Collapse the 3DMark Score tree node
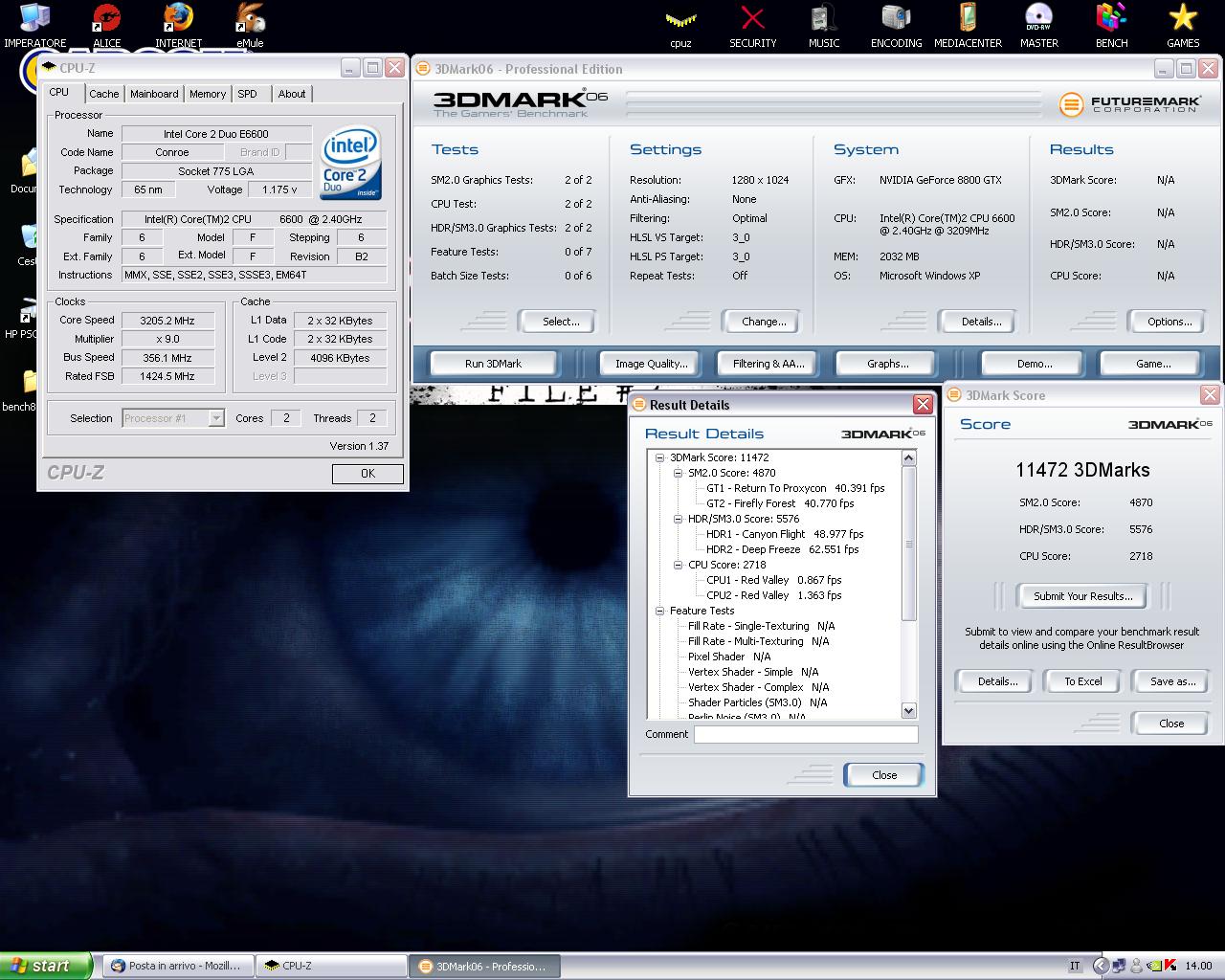 (x=659, y=457)
